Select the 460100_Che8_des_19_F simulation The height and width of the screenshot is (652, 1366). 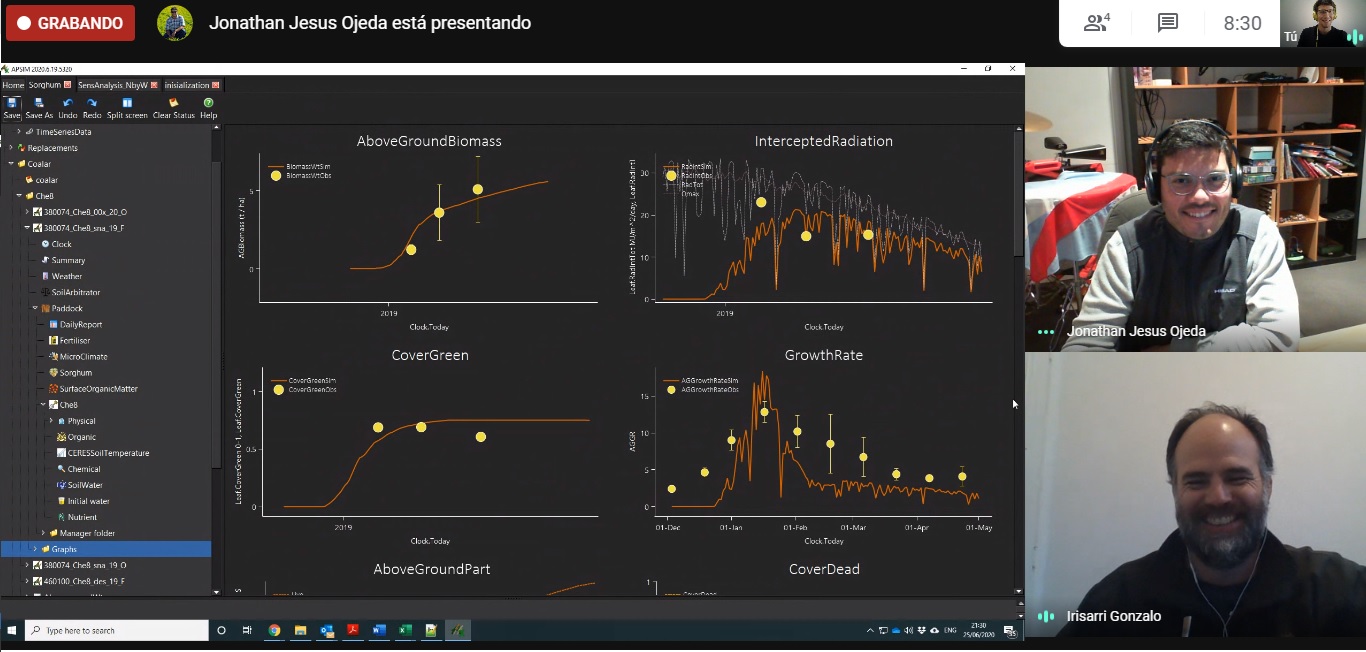[84, 581]
